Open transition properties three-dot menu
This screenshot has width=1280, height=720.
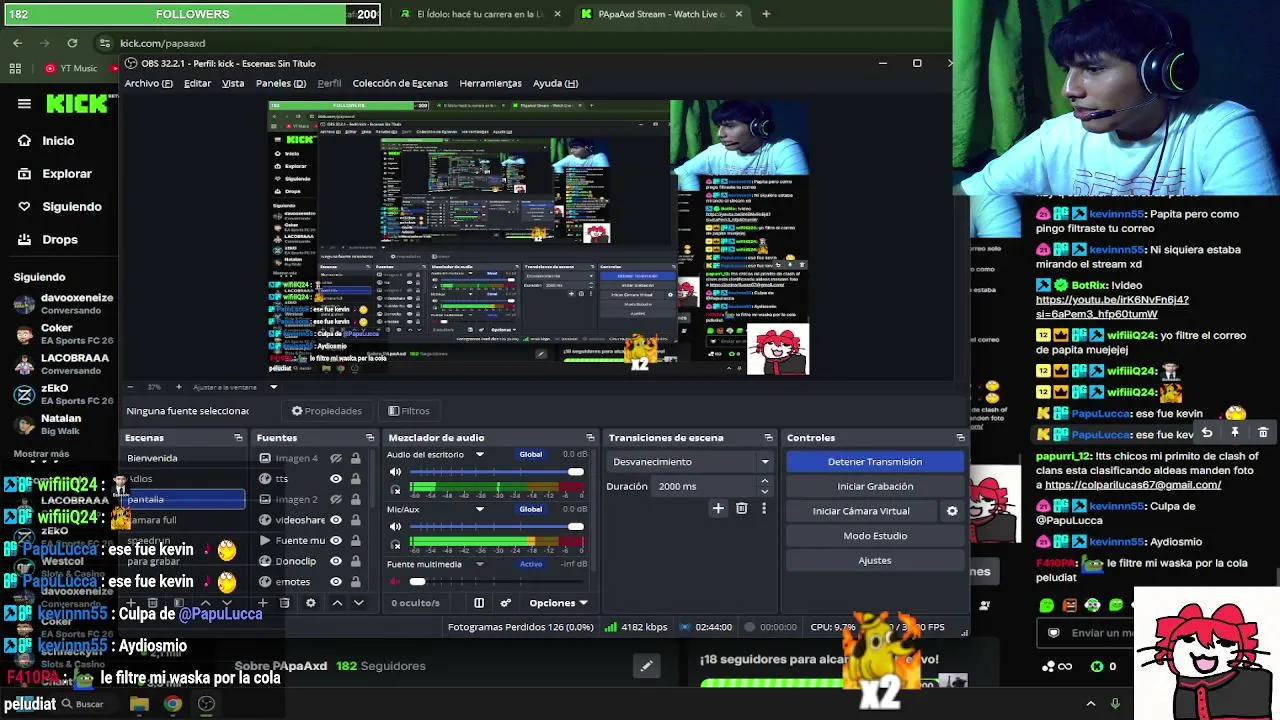[x=764, y=509]
